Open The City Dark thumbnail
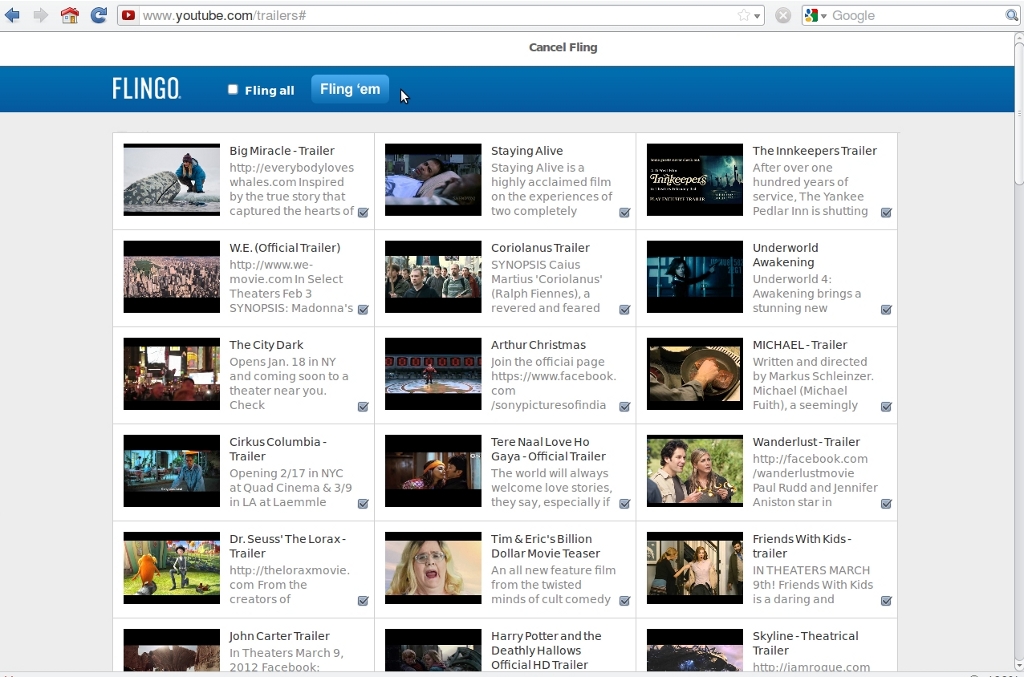1024x677 pixels. click(172, 374)
